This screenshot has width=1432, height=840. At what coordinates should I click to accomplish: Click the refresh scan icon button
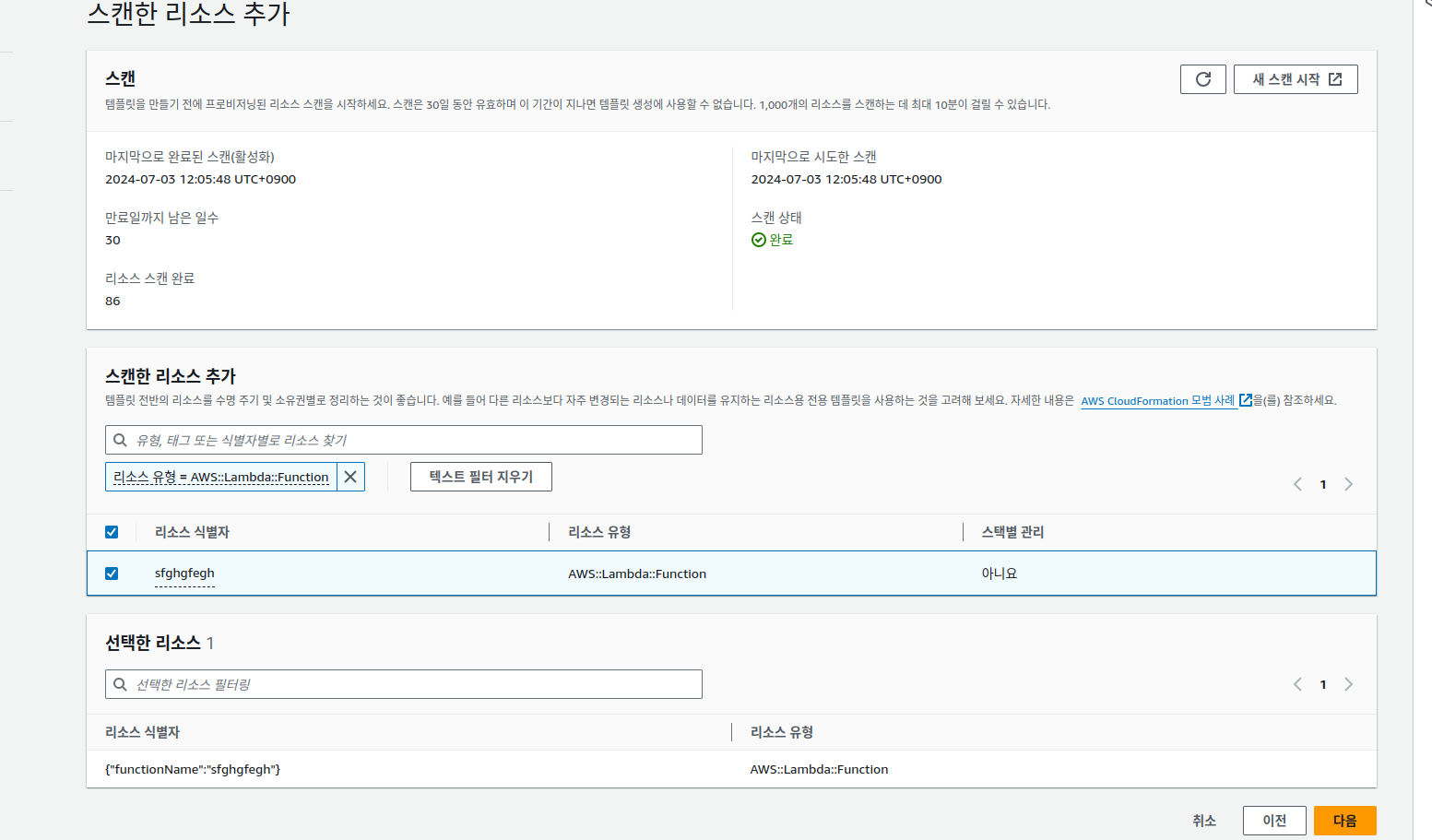(x=1202, y=79)
